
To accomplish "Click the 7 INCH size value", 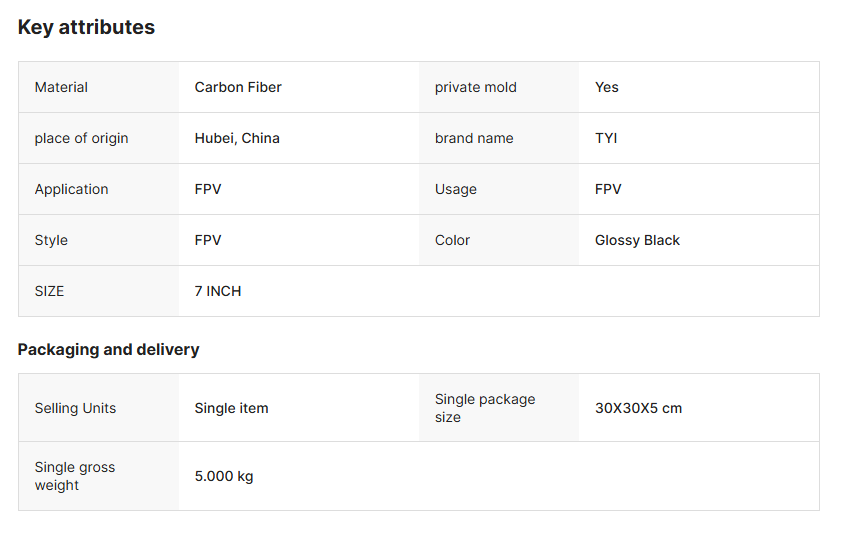I will [x=218, y=291].
